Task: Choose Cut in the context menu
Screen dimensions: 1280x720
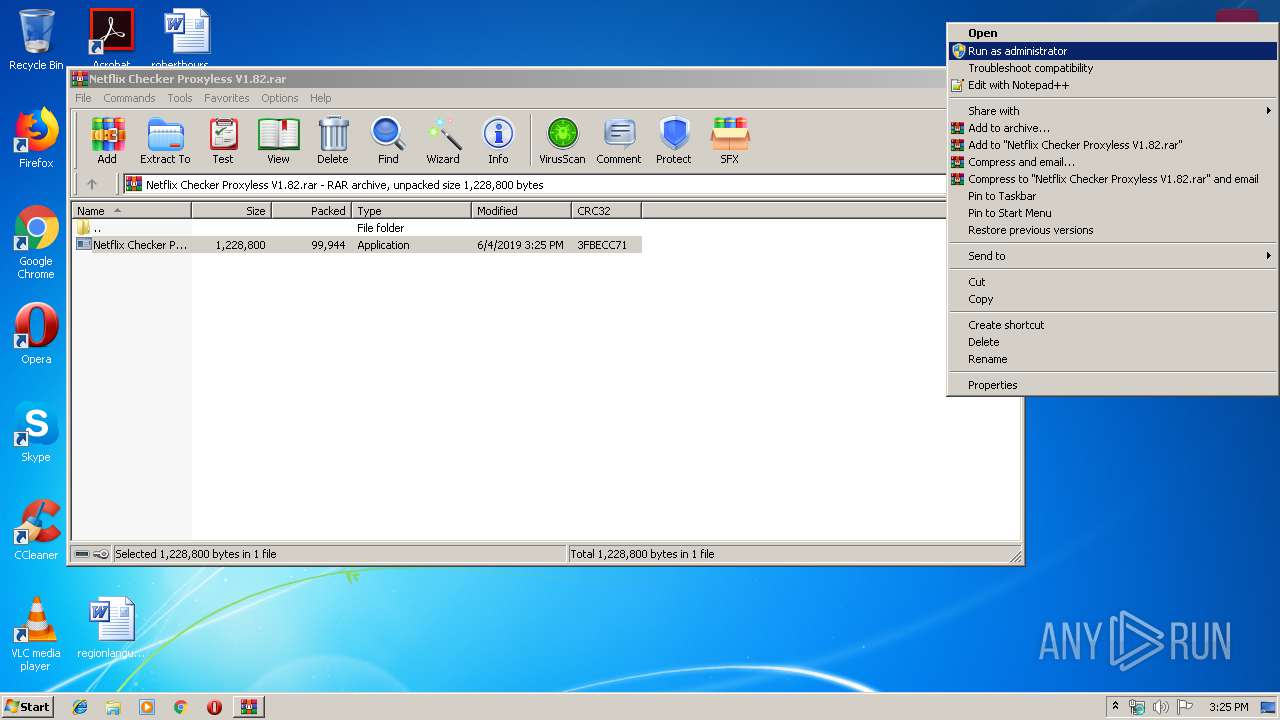Action: (x=1112, y=282)
